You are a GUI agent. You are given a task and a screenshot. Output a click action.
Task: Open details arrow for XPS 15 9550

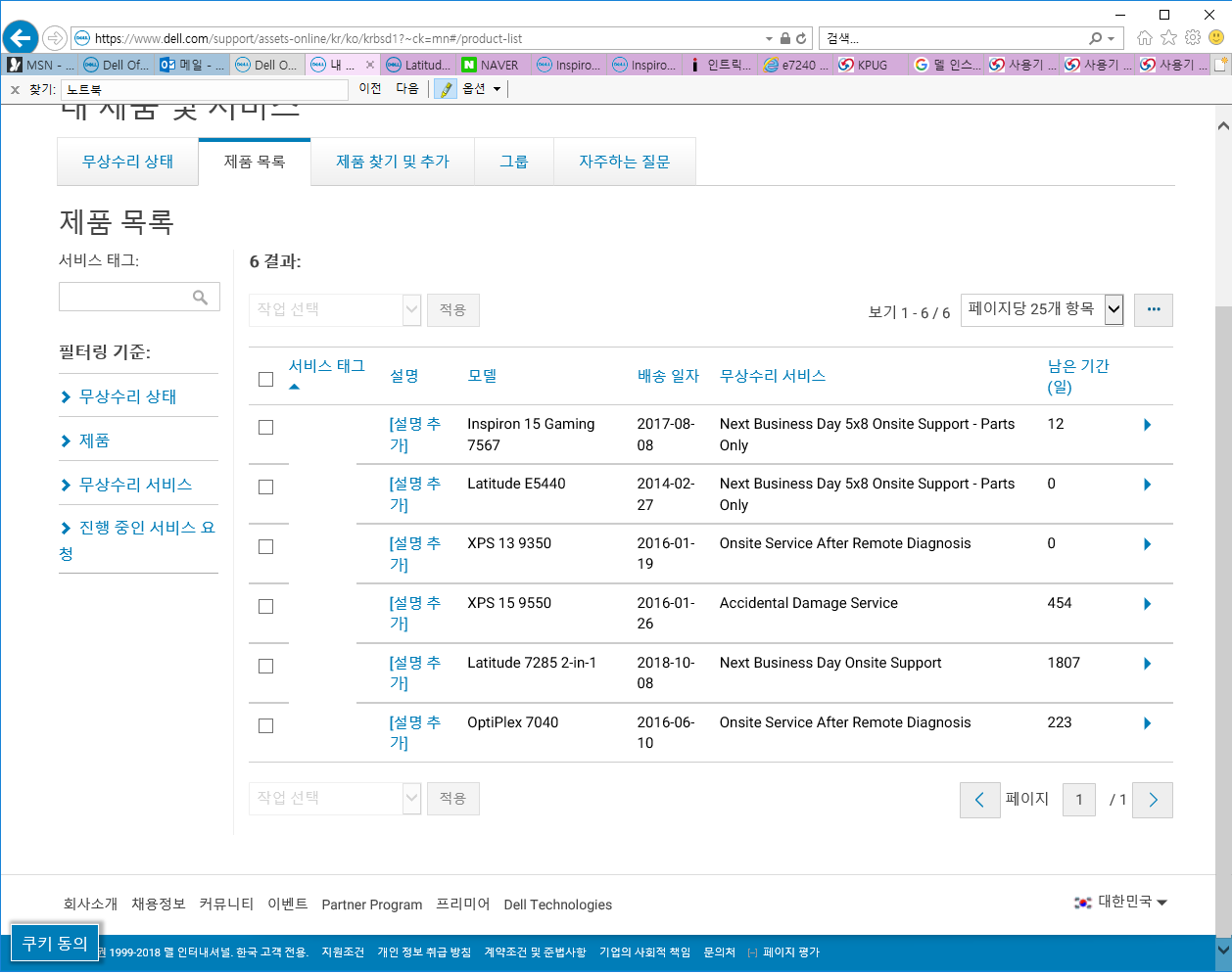1147,604
